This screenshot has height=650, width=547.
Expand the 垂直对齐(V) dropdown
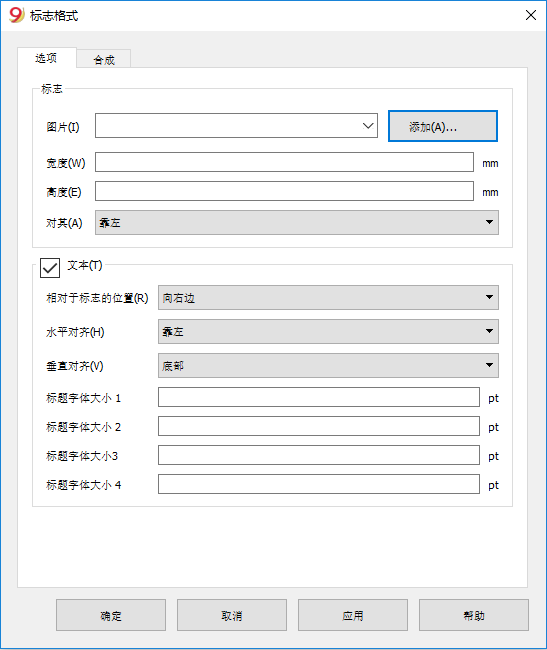click(x=328, y=365)
